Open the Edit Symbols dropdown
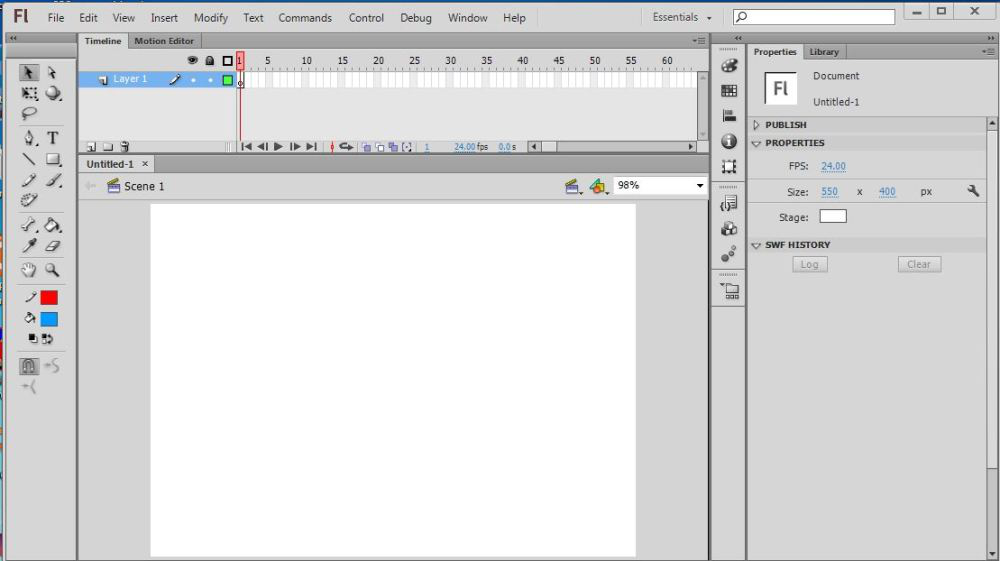 pyautogui.click(x=599, y=186)
